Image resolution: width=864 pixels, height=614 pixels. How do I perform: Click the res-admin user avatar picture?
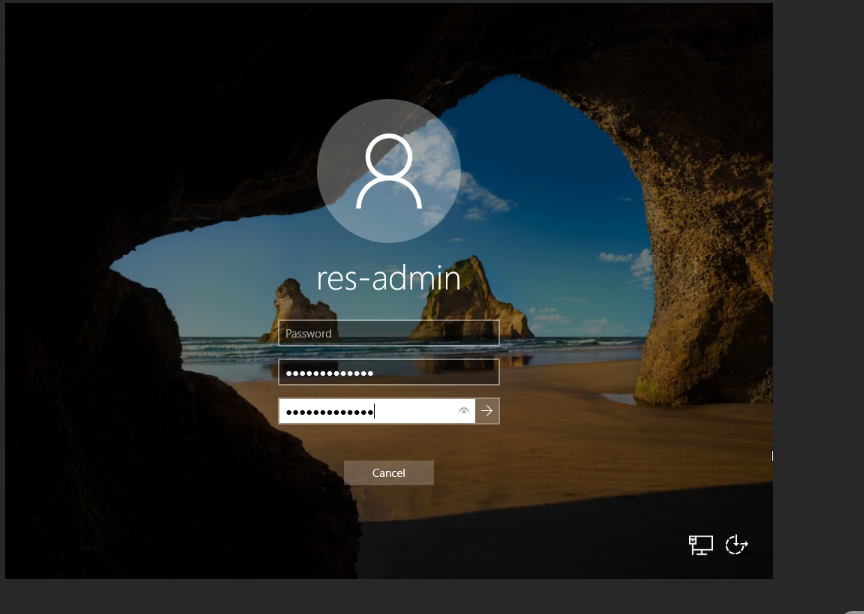[389, 171]
